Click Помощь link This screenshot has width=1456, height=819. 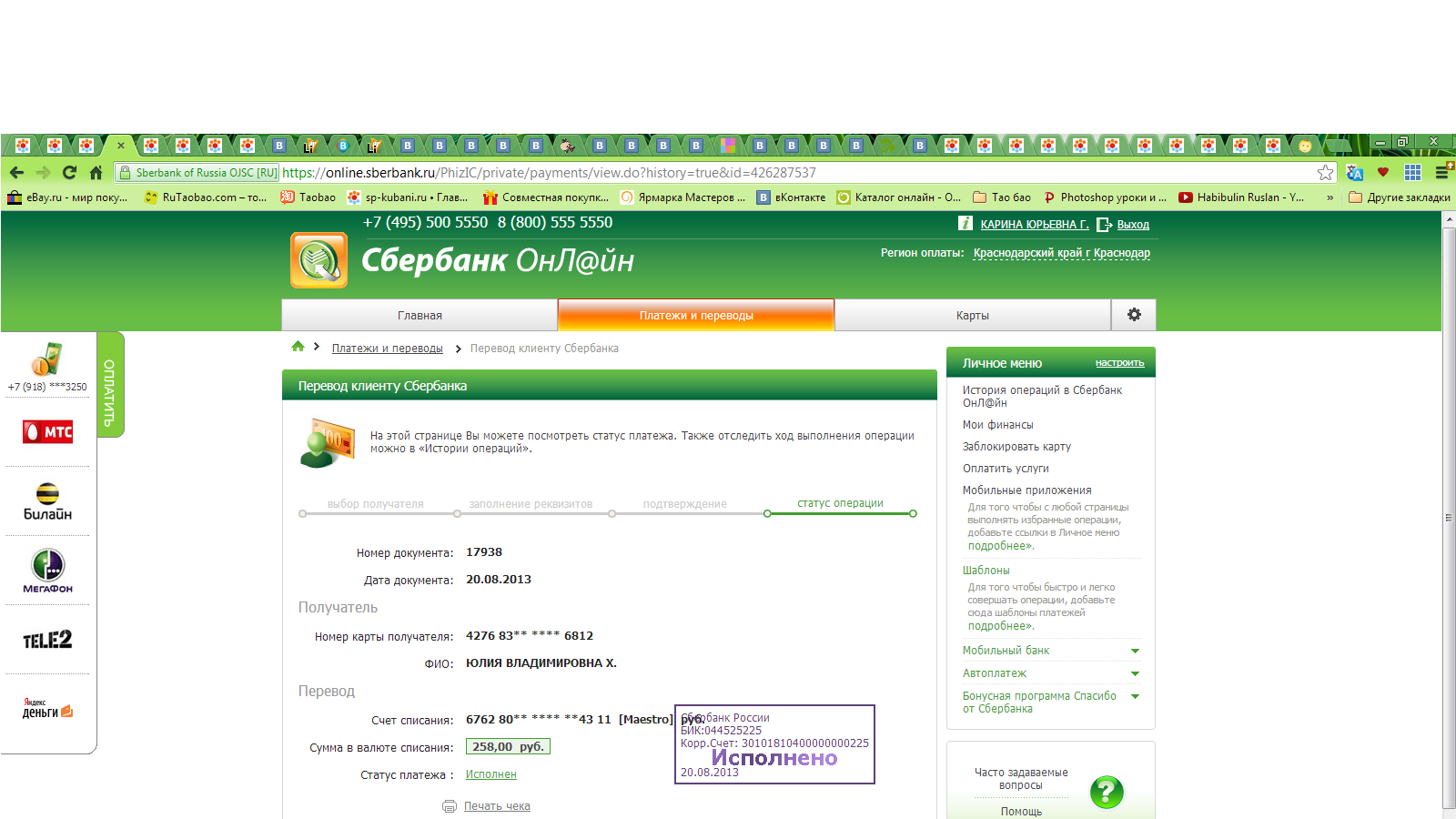[x=1021, y=812]
